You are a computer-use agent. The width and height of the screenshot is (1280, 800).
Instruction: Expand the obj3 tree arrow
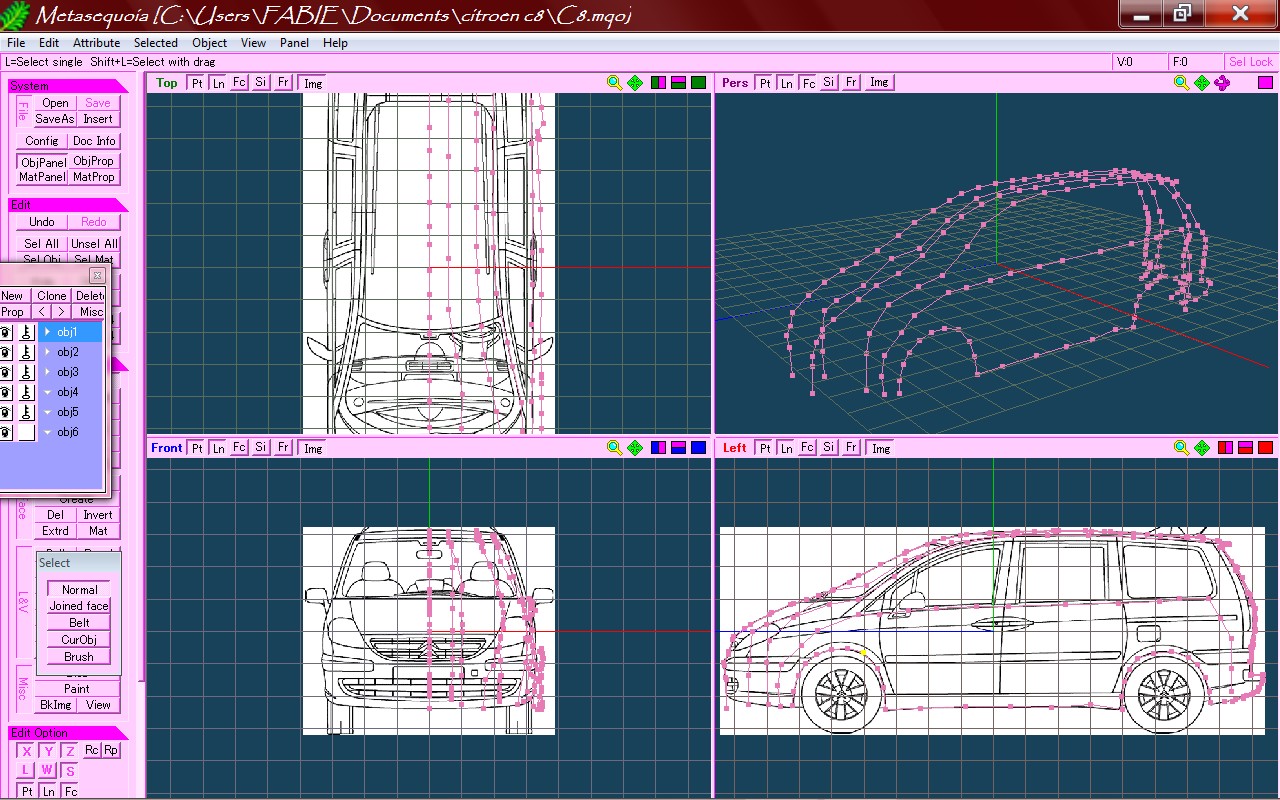47,372
